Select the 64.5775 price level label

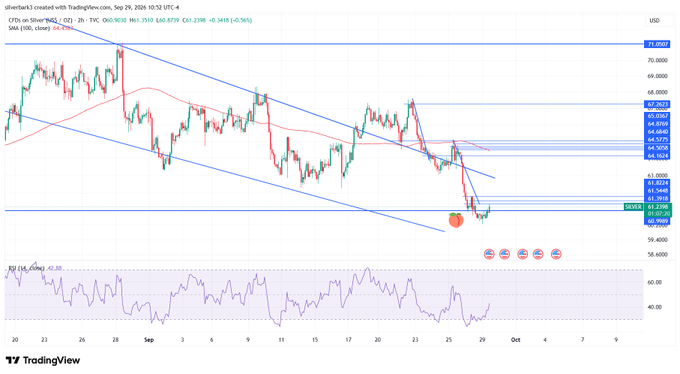(x=657, y=140)
